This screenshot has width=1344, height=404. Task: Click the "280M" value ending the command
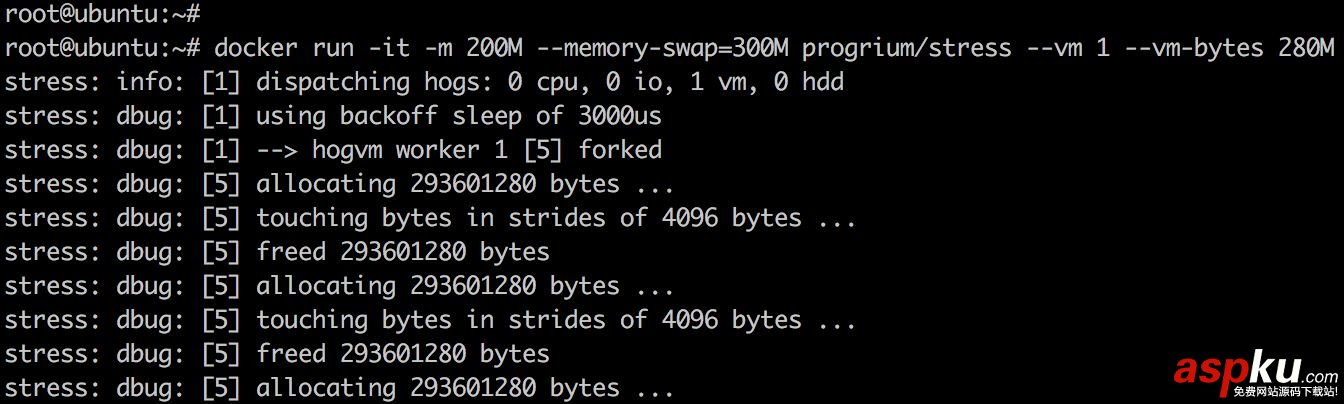1306,47
